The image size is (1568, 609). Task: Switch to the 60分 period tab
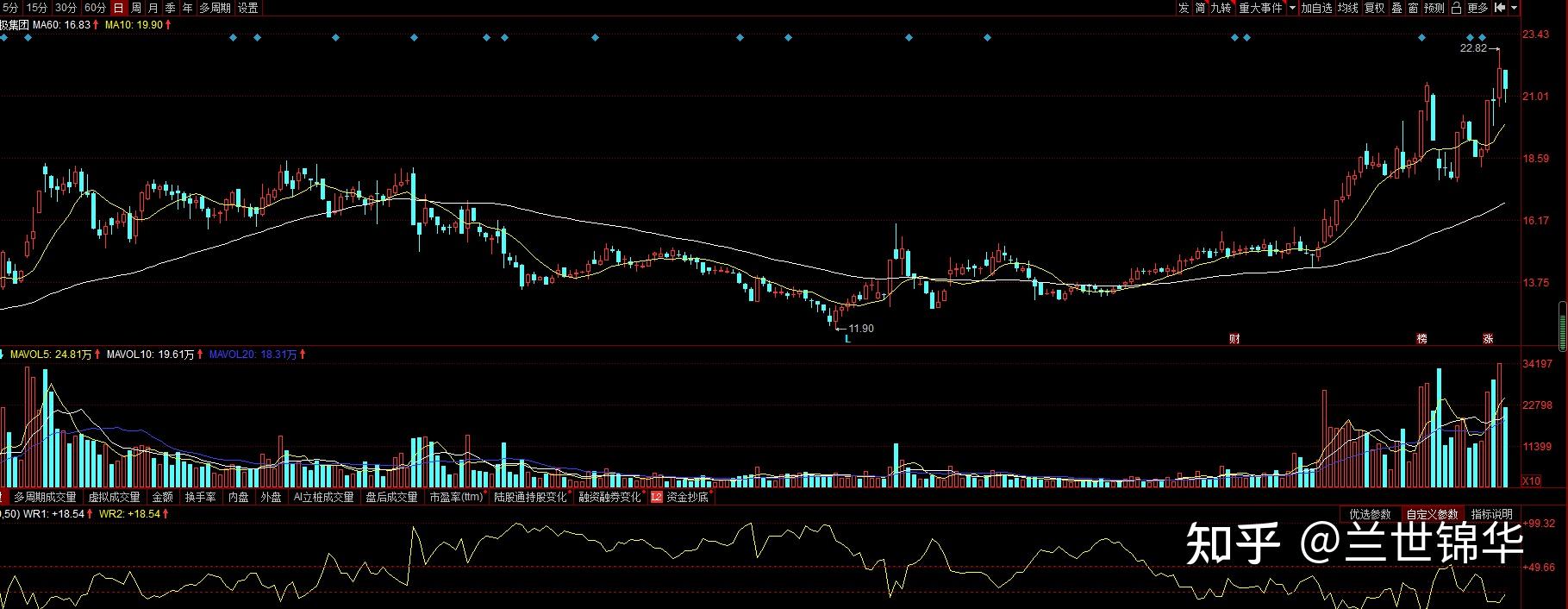click(x=96, y=8)
